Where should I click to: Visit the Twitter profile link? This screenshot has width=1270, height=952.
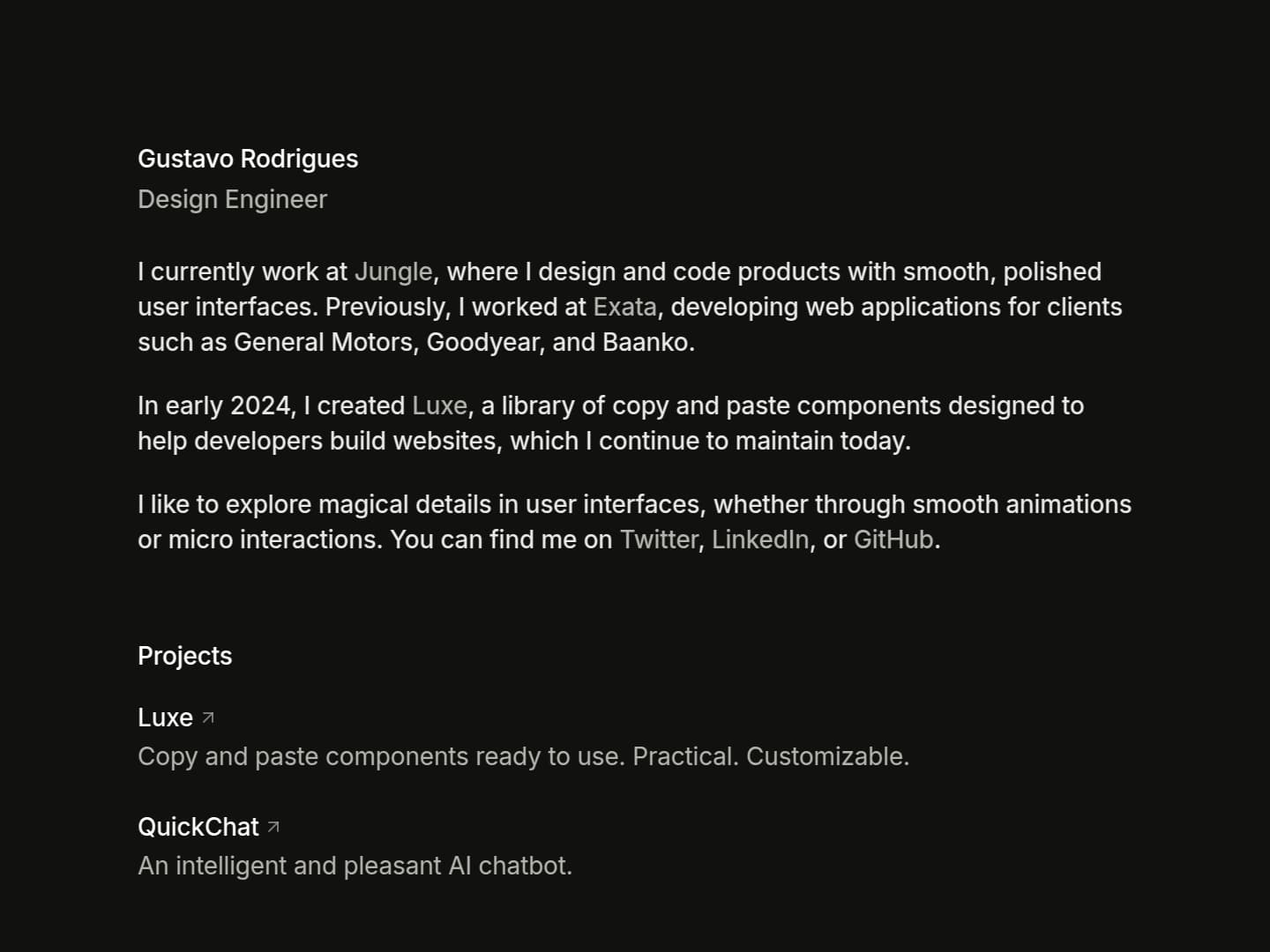pyautogui.click(x=659, y=539)
